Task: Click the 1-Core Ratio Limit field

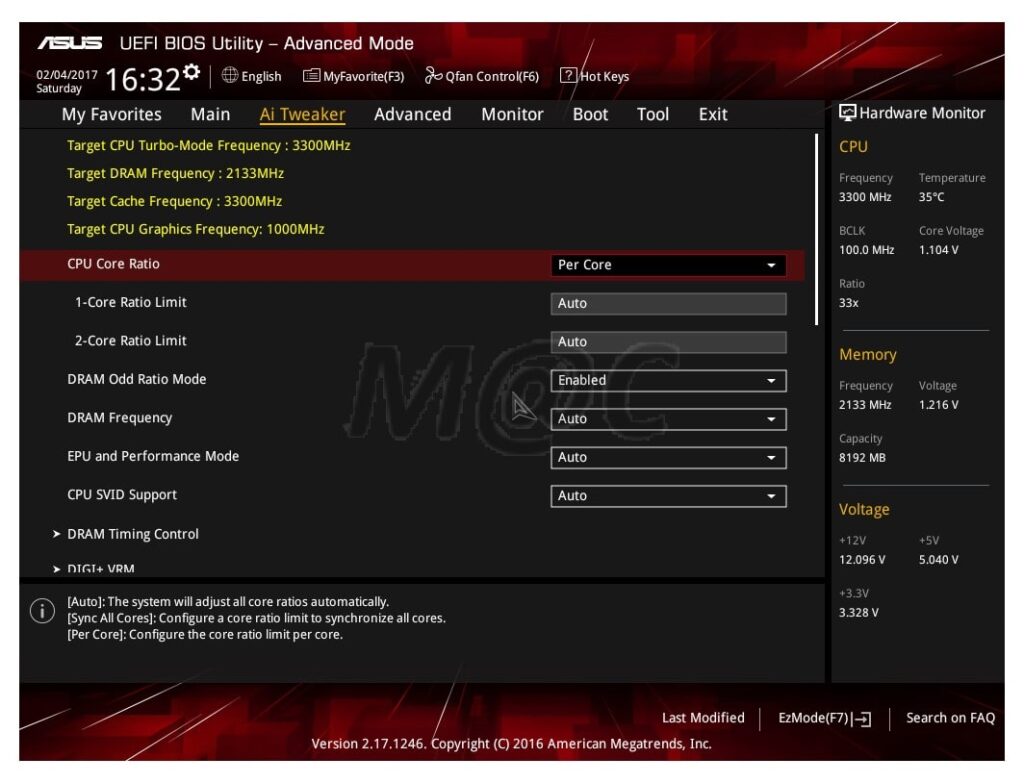Action: coord(668,304)
